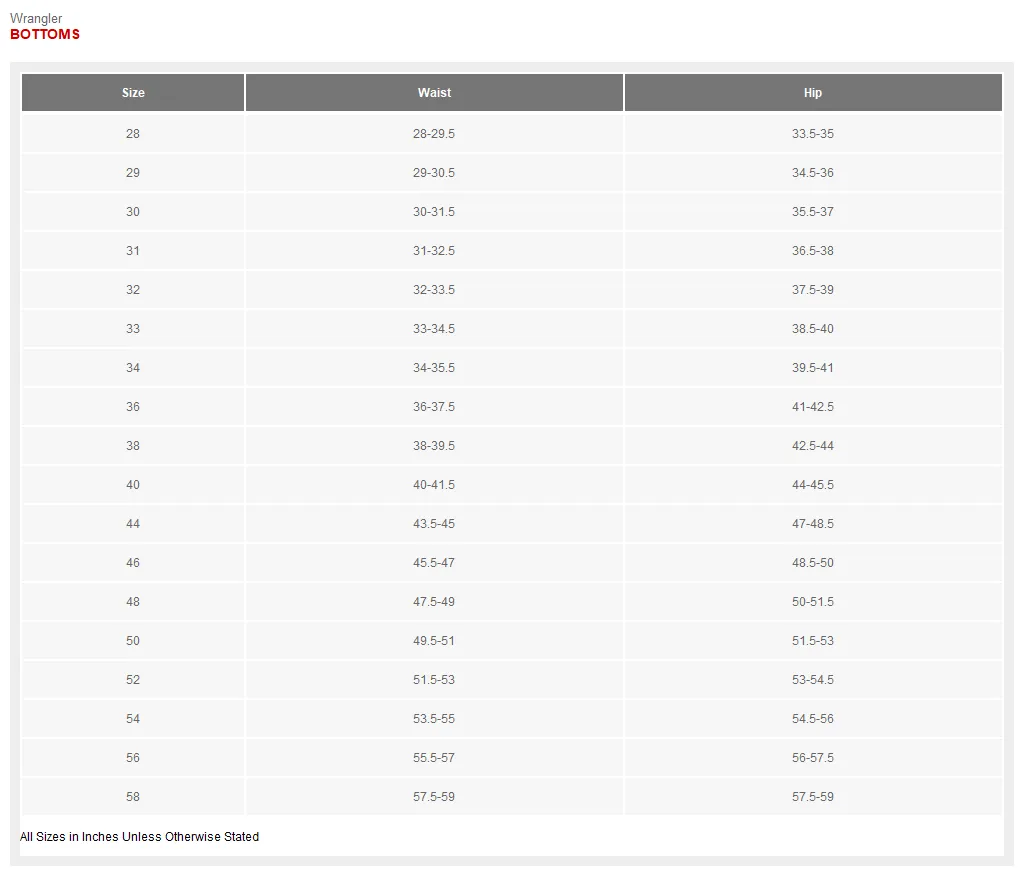Click size 58 in the Size column
This screenshot has height=881, width=1024.
click(x=133, y=797)
